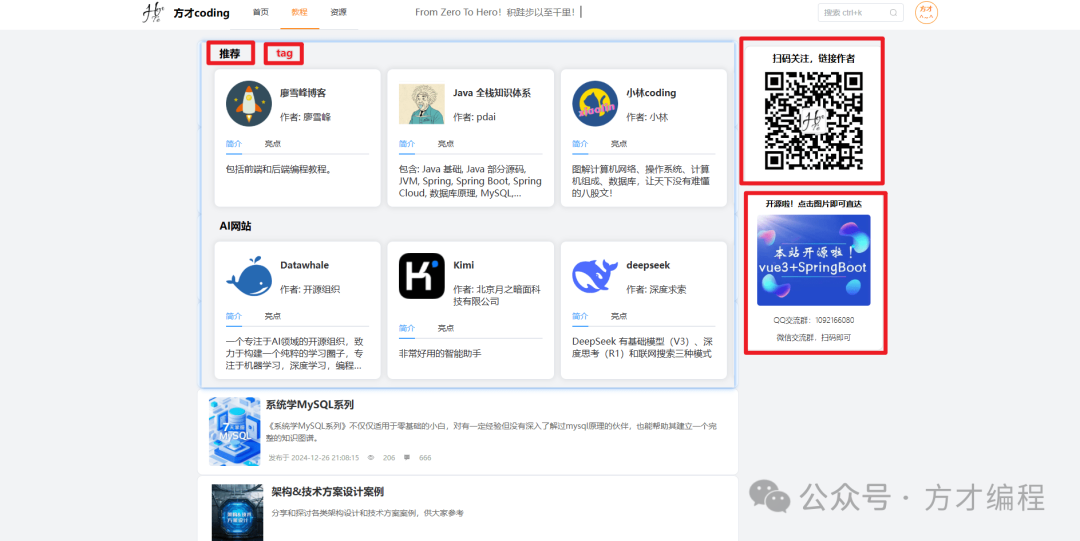Click the 开源啦！点击图片即可直达 heading
Screen dimensions: 1080x541
tap(813, 204)
